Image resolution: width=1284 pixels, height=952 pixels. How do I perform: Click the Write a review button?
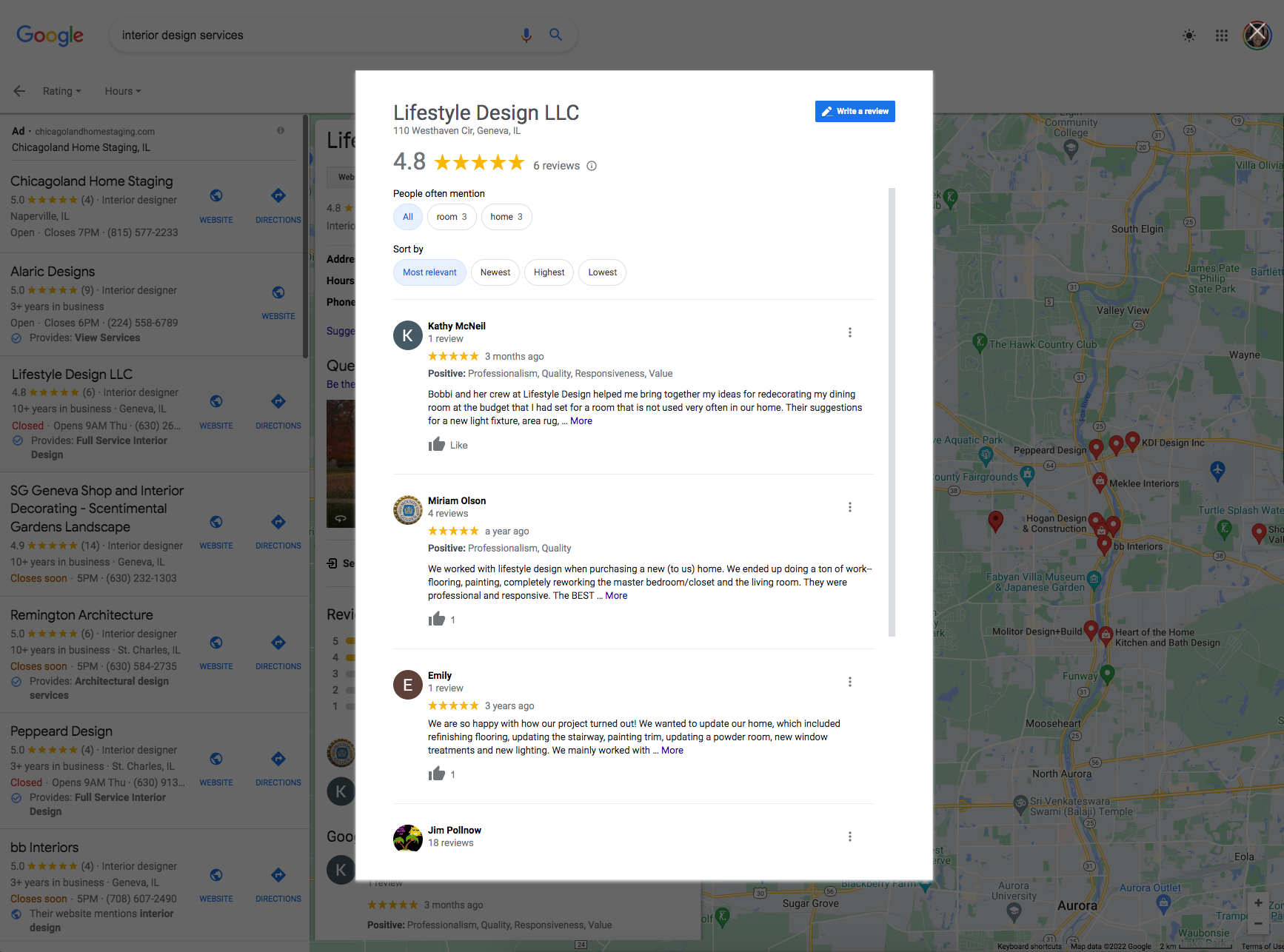[855, 111]
